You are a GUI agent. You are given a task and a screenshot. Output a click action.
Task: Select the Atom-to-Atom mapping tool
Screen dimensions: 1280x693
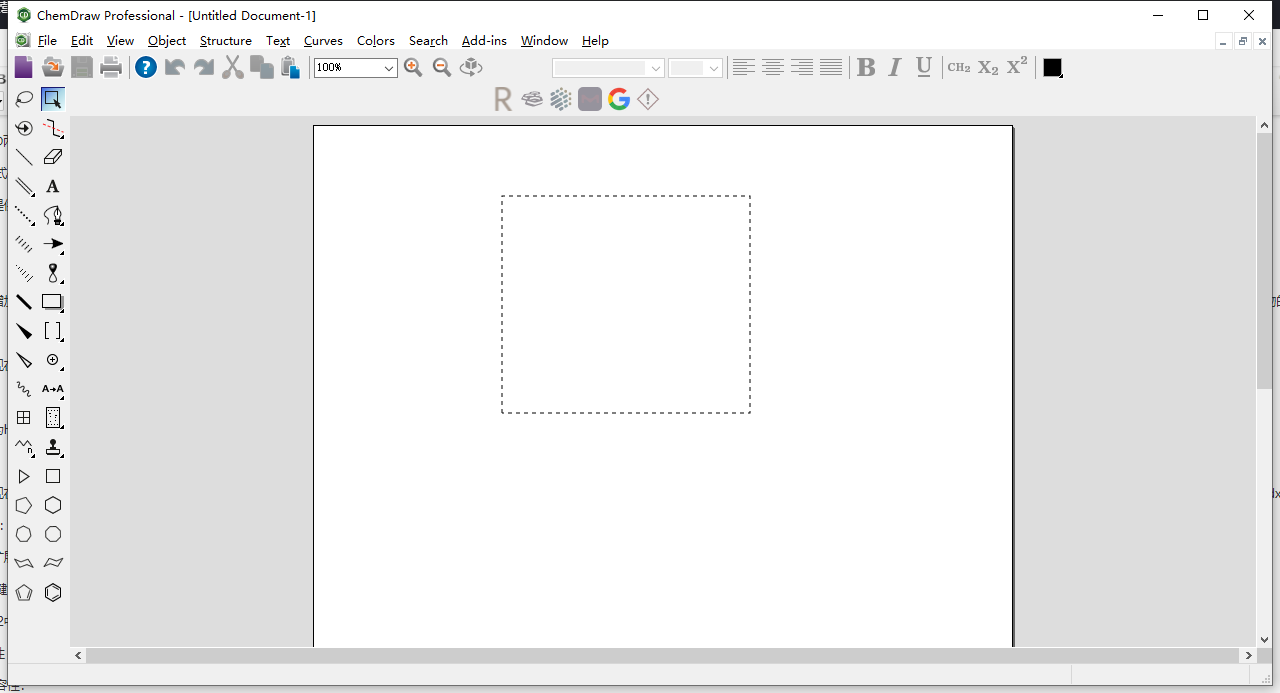click(x=53, y=389)
